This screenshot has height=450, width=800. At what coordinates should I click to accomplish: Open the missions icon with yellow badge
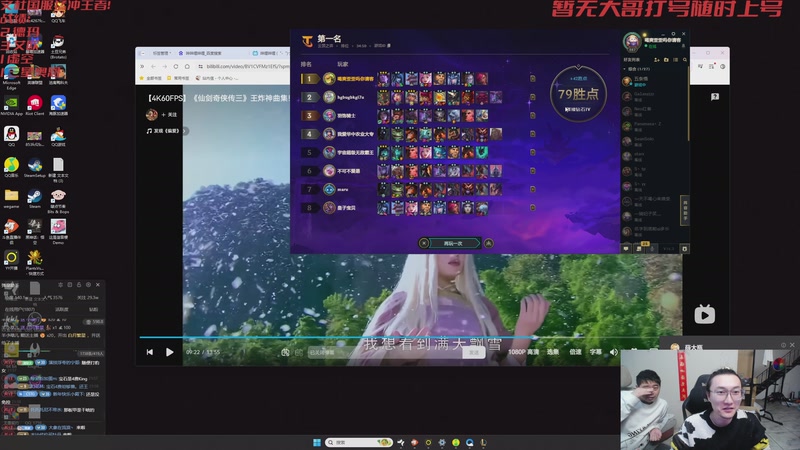(x=639, y=248)
